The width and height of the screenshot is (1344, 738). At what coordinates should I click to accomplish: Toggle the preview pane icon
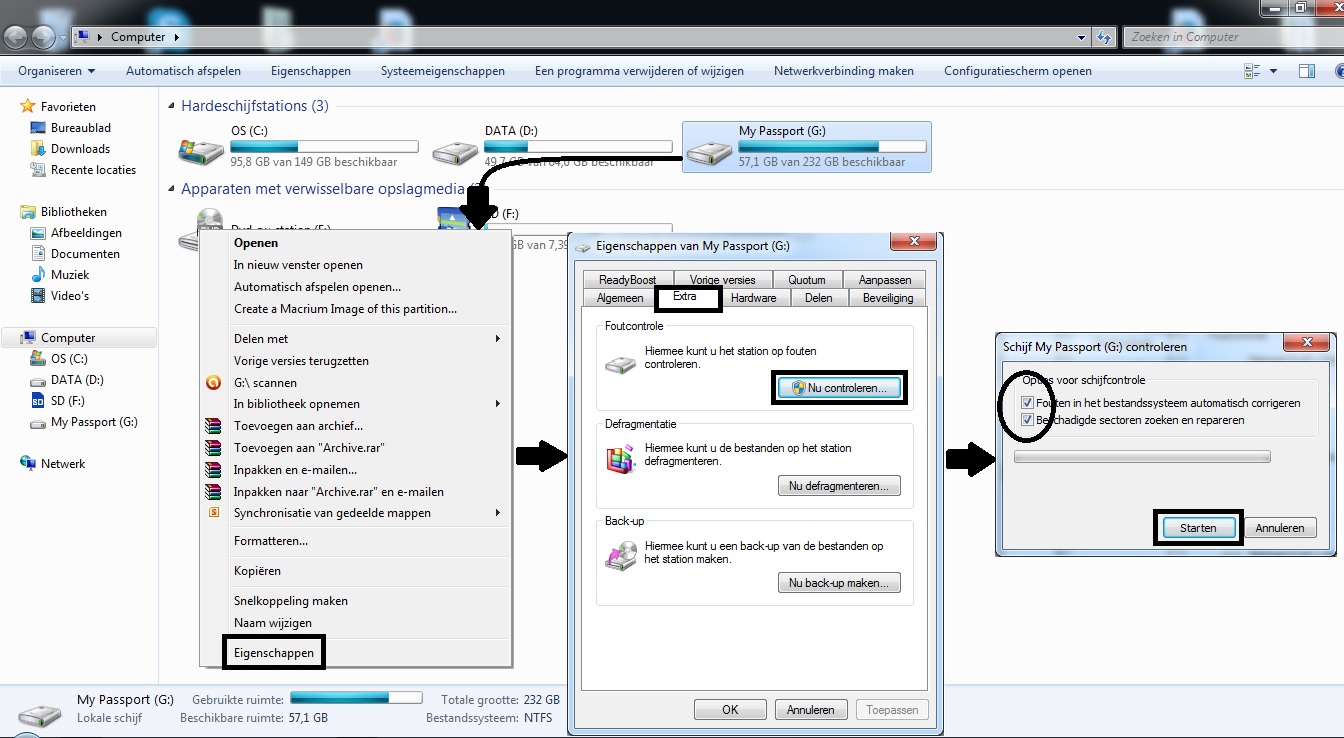(x=1306, y=71)
